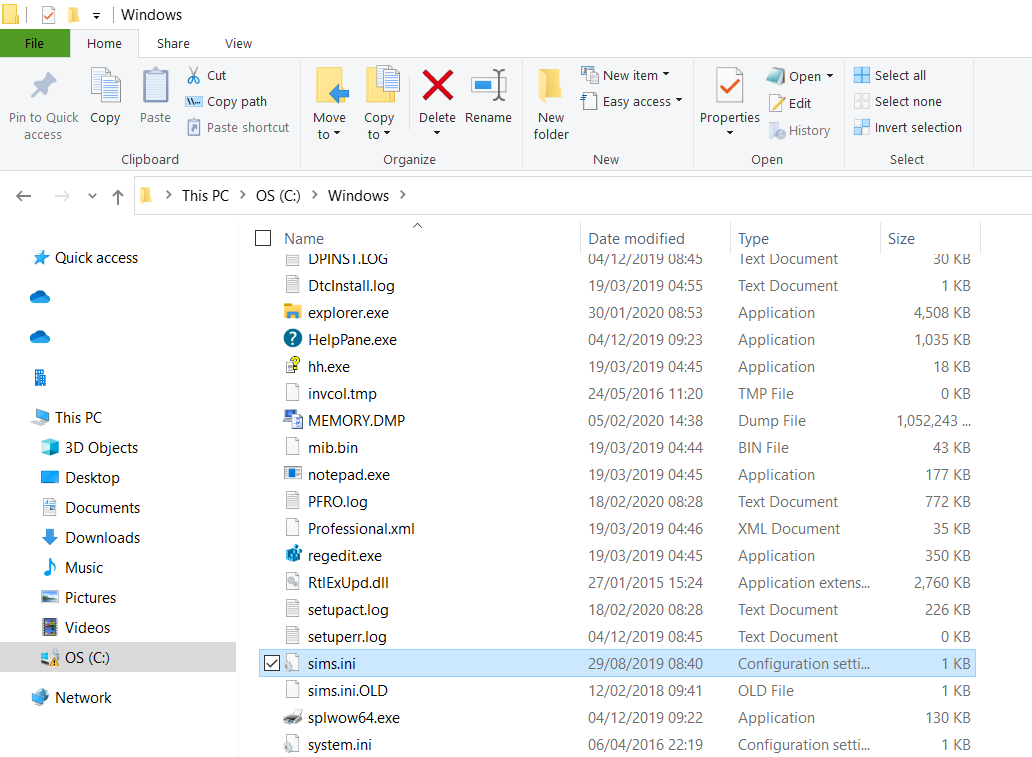Viewport: 1032px width, 757px height.
Task: Go back using the left arrow
Action: (24, 196)
